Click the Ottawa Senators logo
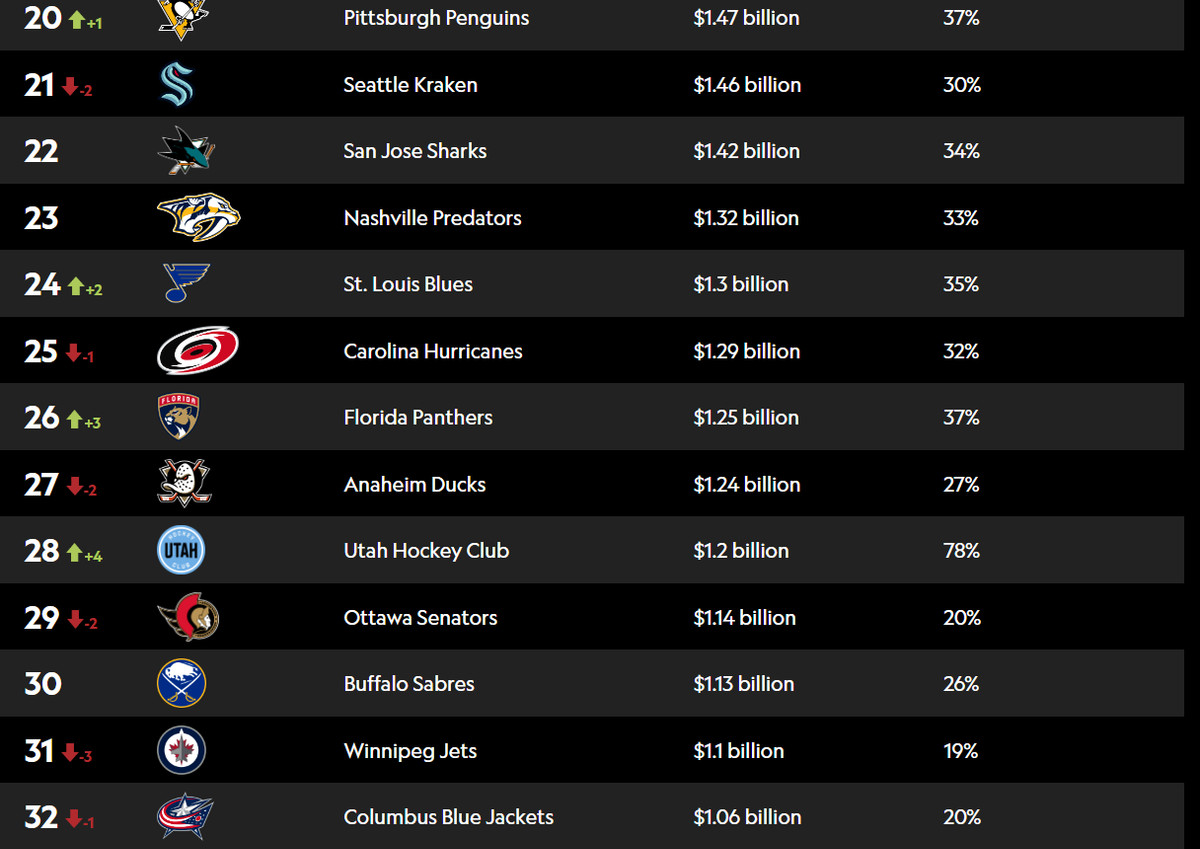Image resolution: width=1200 pixels, height=849 pixels. [188, 618]
